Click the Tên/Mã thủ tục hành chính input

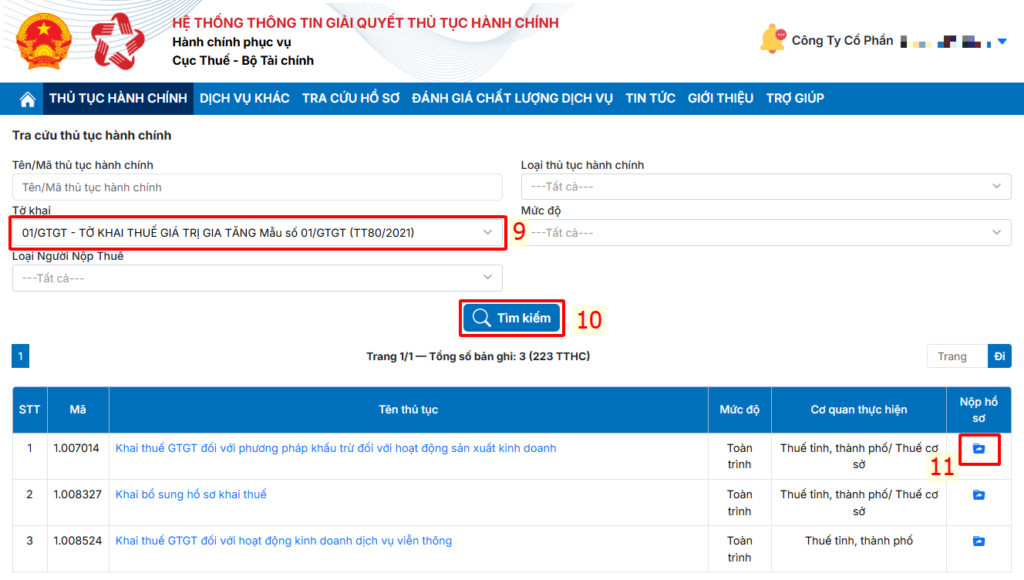tap(257, 187)
